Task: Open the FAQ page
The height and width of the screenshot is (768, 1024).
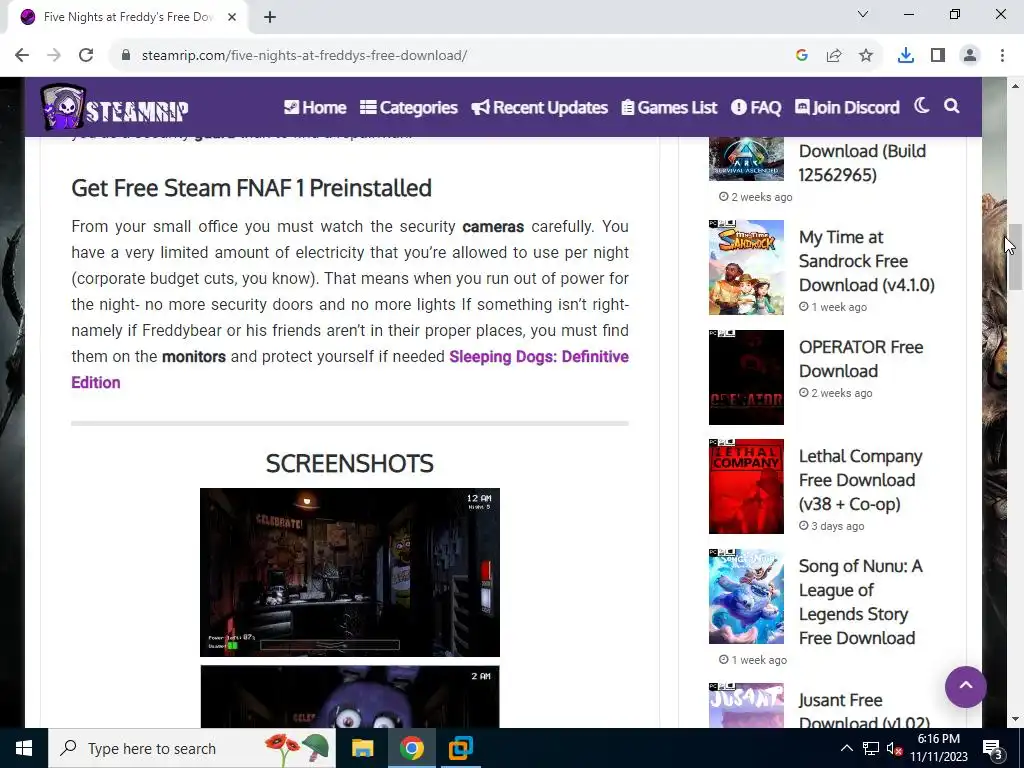Action: 756,107
